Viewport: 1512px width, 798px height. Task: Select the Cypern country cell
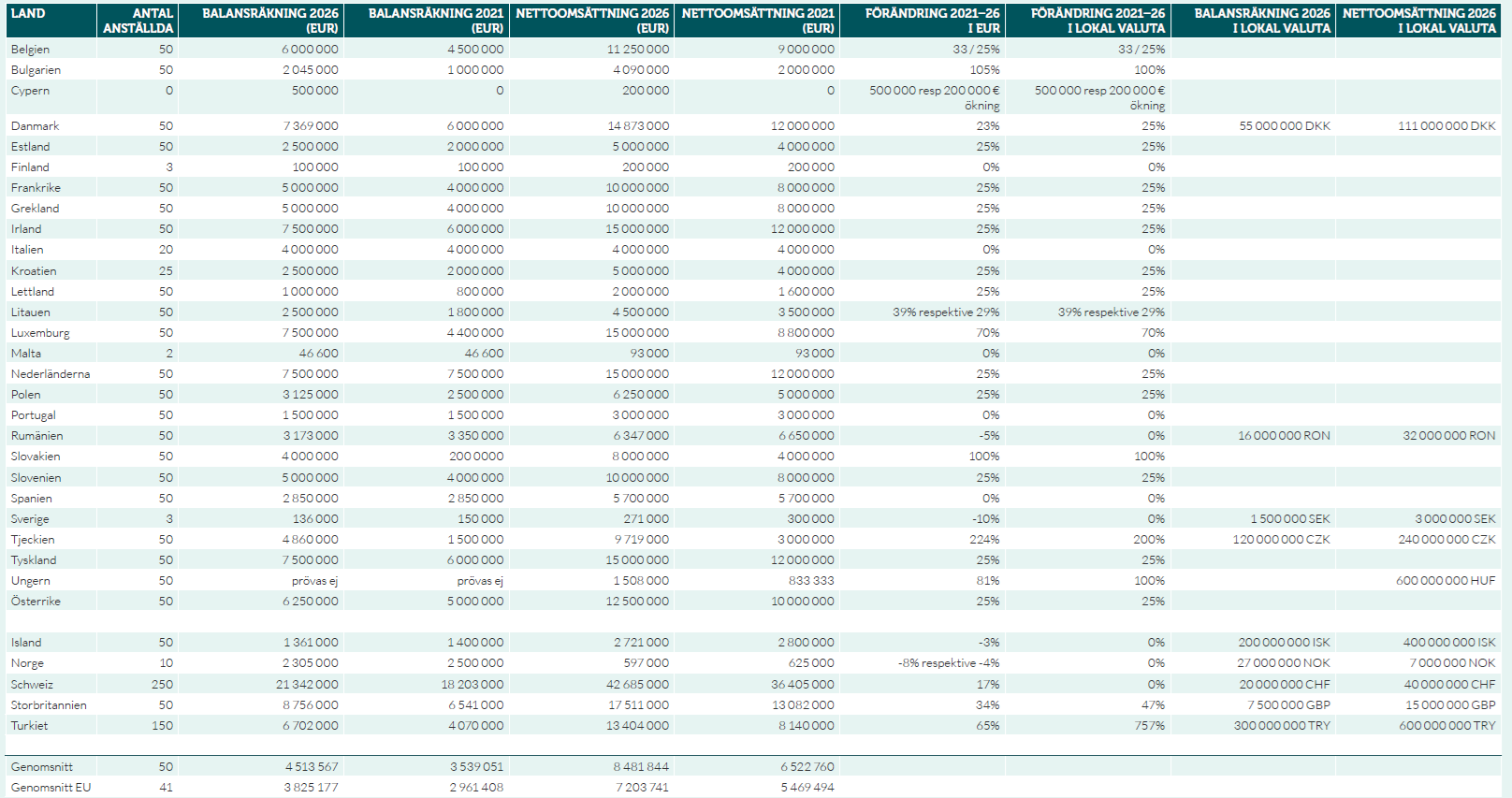(31, 91)
